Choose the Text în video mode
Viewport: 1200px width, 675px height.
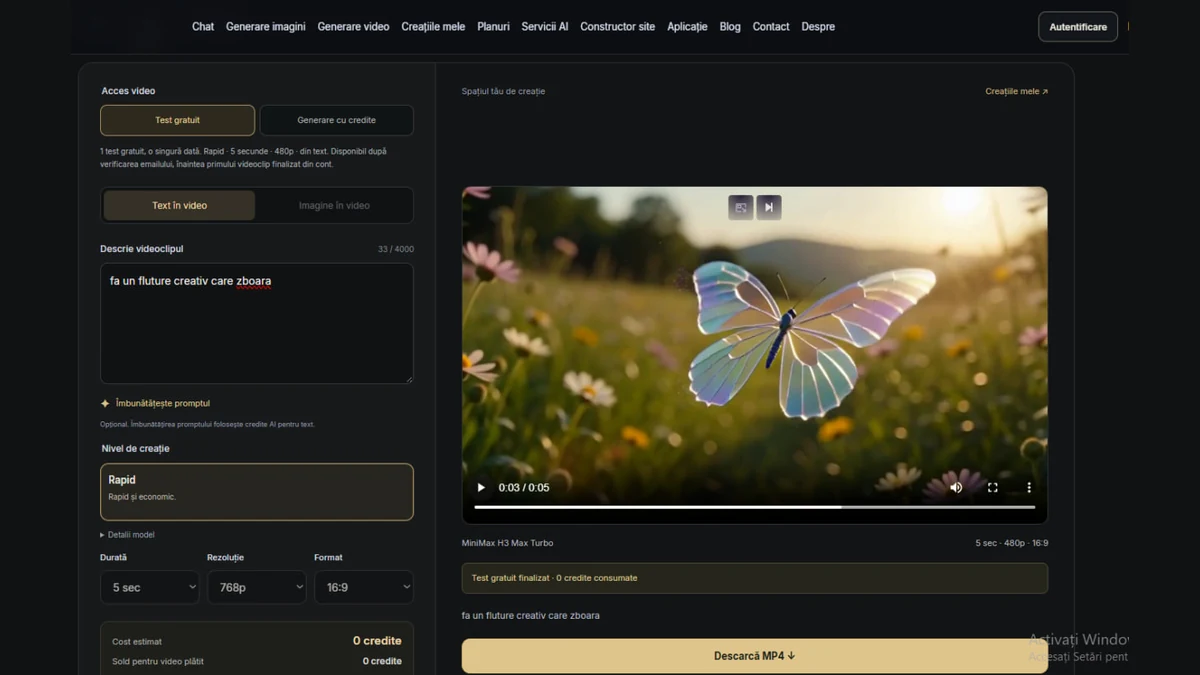180,206
